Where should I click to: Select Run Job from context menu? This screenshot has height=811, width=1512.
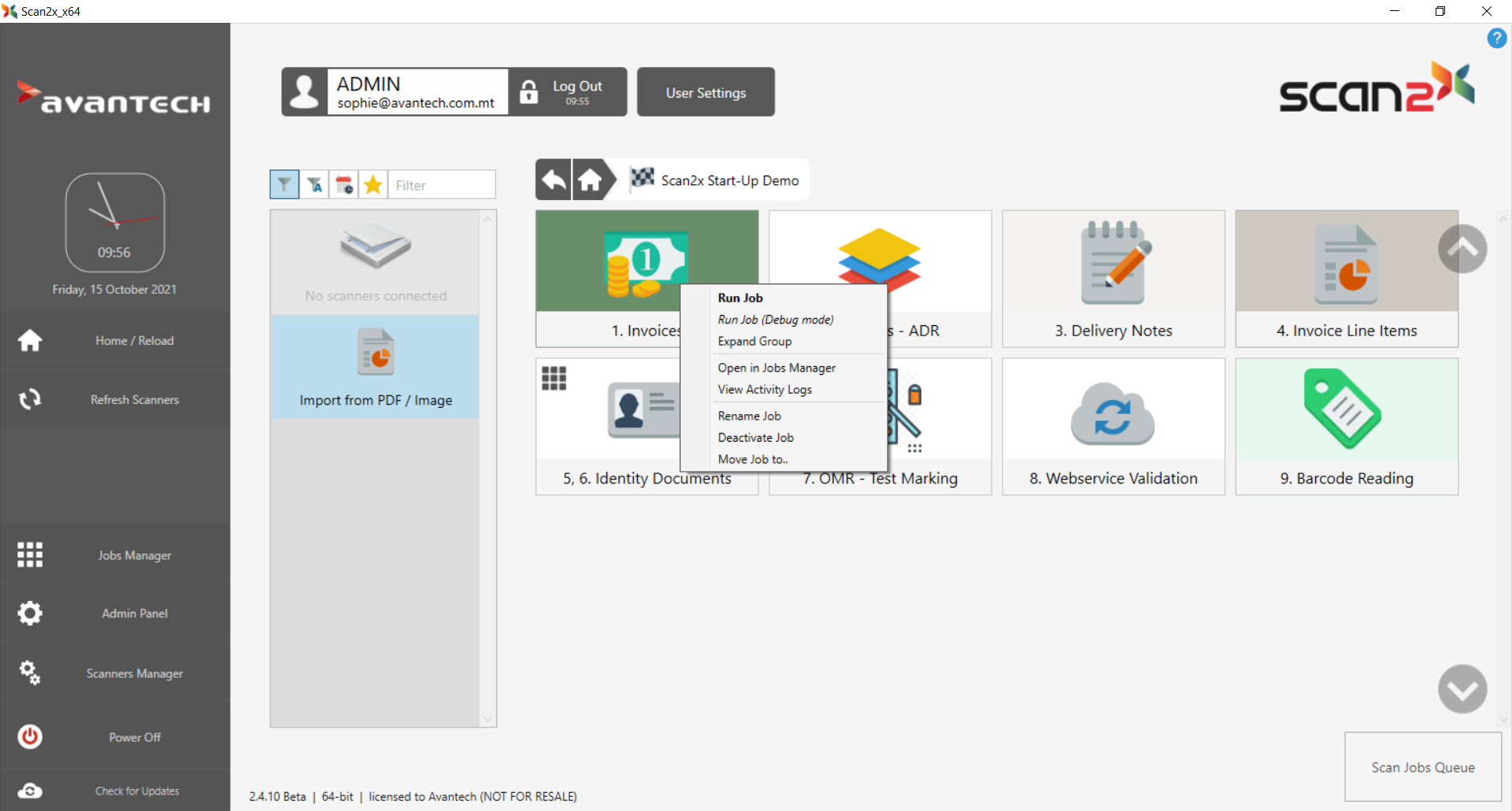click(x=740, y=298)
